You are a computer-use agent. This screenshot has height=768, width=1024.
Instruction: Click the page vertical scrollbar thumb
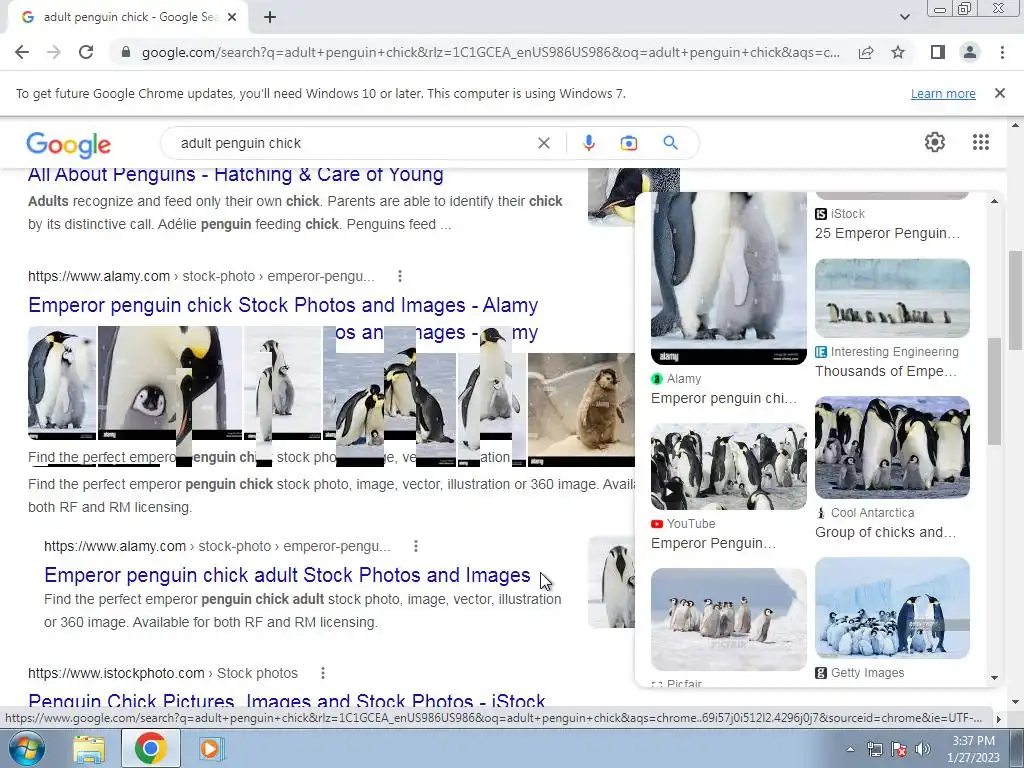point(1015,300)
